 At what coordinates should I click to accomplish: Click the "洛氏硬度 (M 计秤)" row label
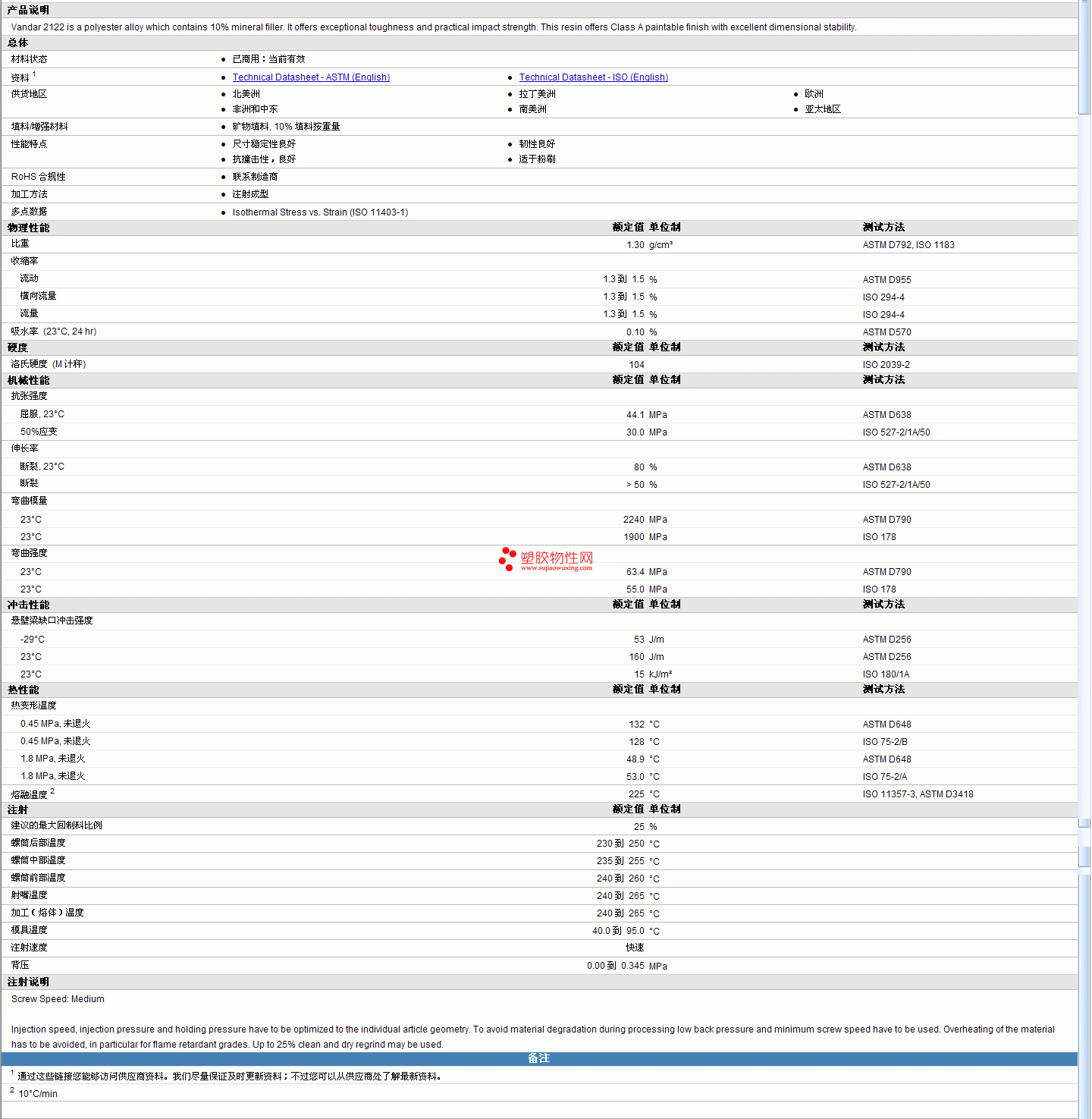tap(49, 364)
